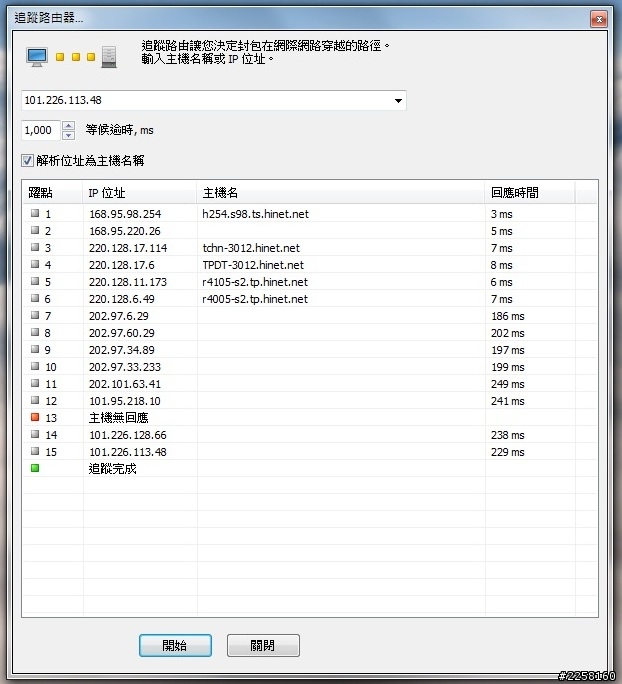Select IP address 101.95.218.10
This screenshot has width=622, height=684.
click(125, 401)
